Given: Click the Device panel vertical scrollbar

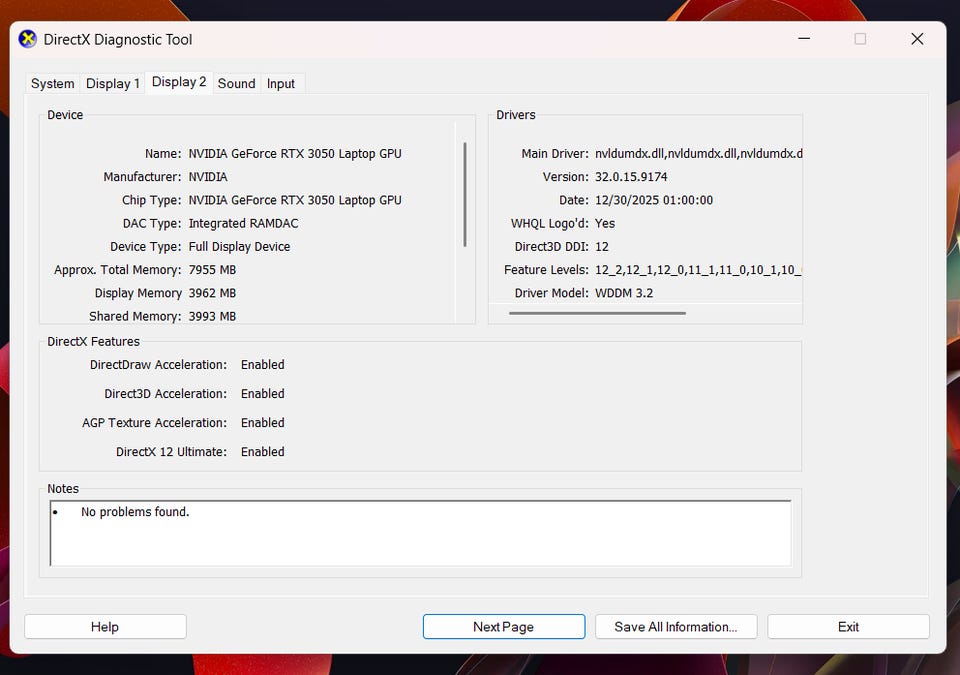Looking at the screenshot, I should [x=465, y=195].
